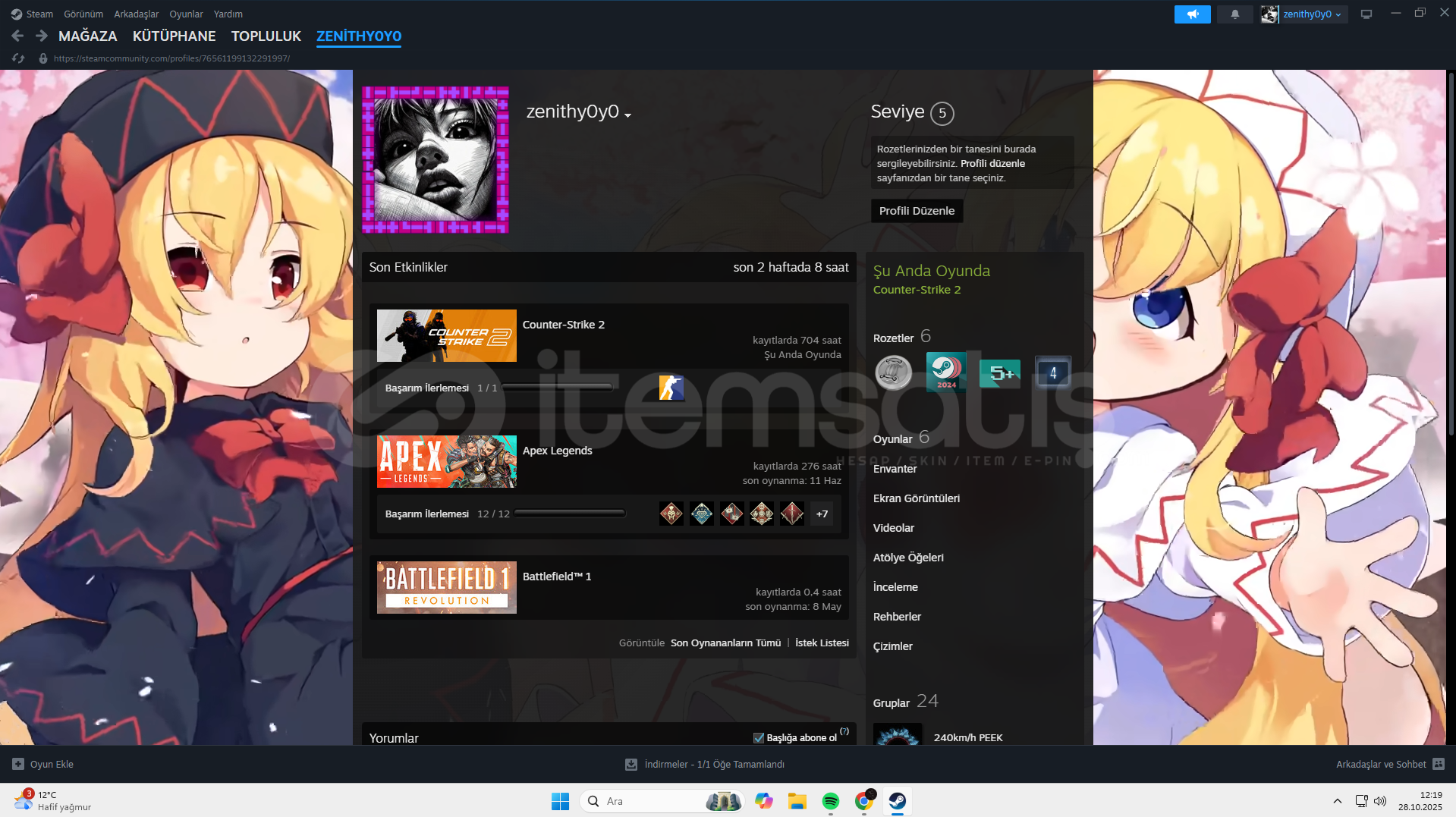This screenshot has width=1456, height=817.
Task: Open the friends and chat icon
Action: (1439, 765)
